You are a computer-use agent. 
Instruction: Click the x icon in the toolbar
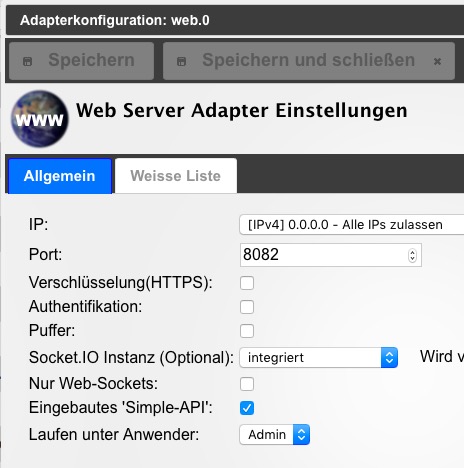437,61
